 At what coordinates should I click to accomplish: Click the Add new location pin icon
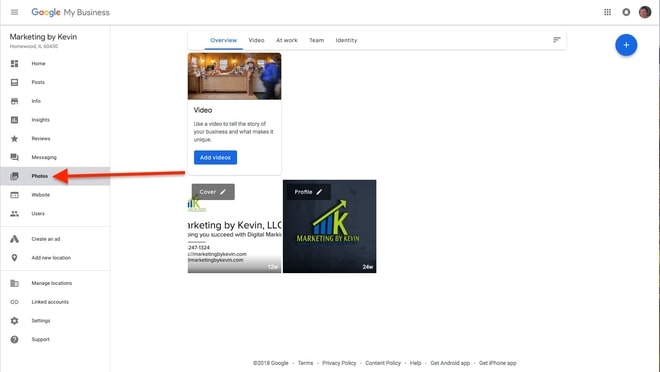[x=14, y=258]
